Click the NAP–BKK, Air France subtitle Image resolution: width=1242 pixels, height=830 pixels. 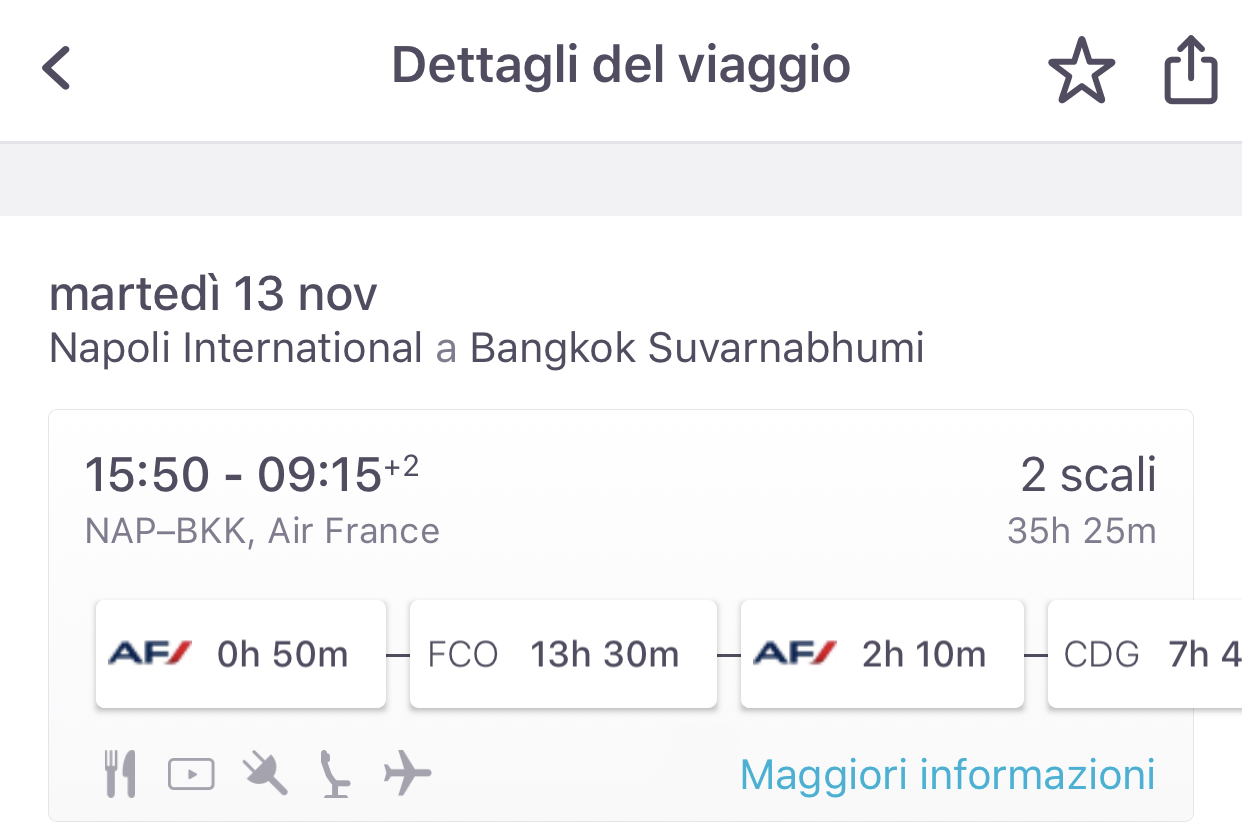coord(262,530)
